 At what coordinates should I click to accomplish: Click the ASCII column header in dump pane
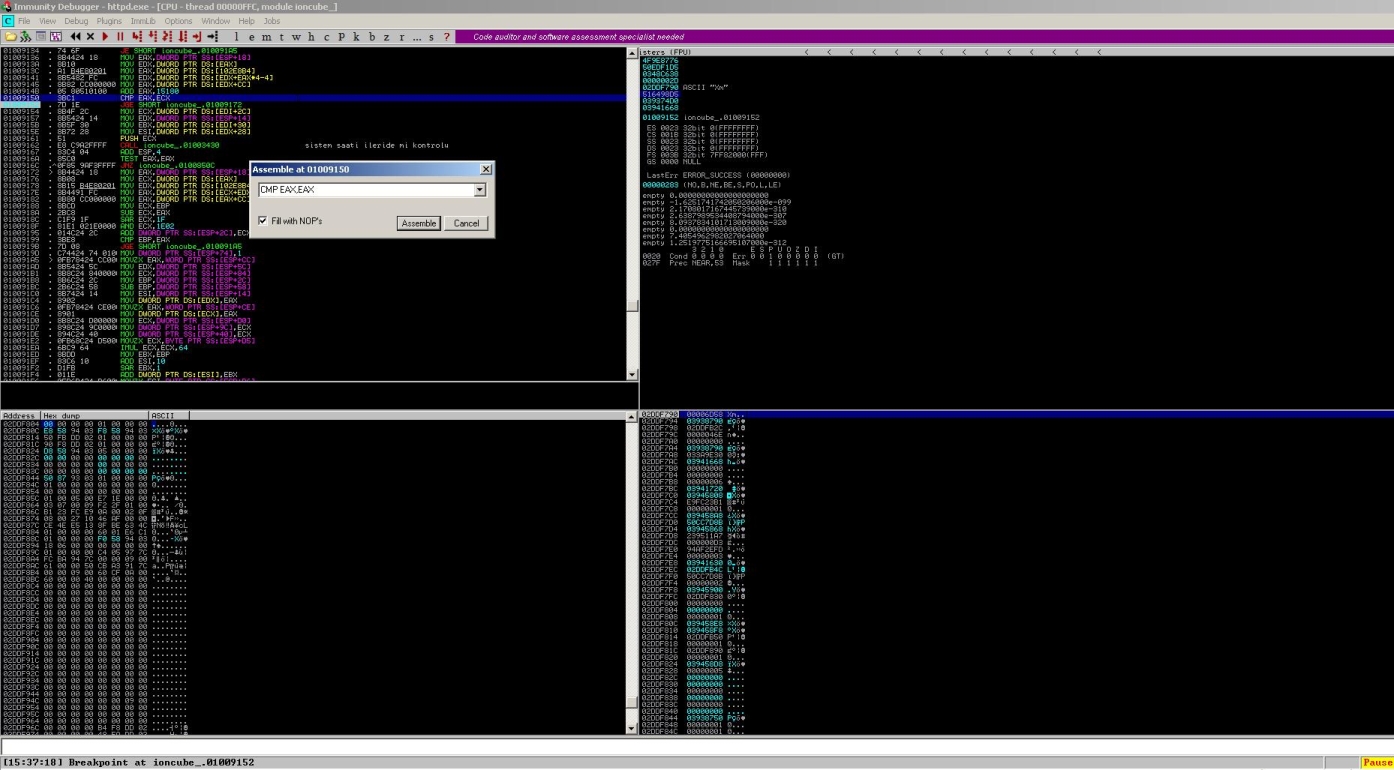coord(168,415)
